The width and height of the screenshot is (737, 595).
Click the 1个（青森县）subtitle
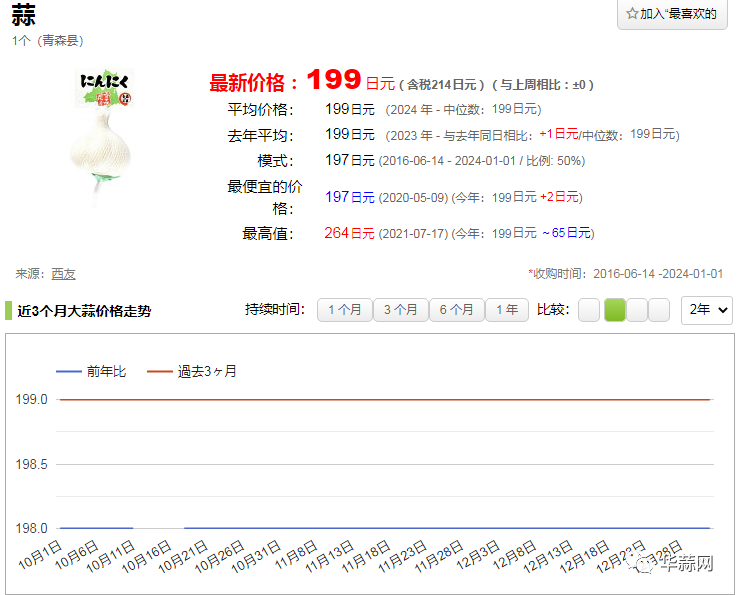(48, 41)
